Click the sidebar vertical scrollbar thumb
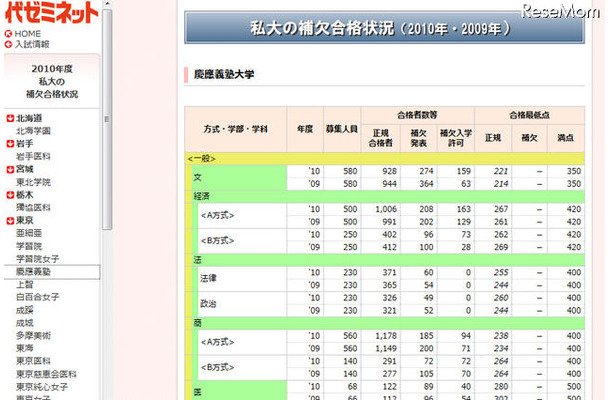610x400 pixels. tap(107, 119)
